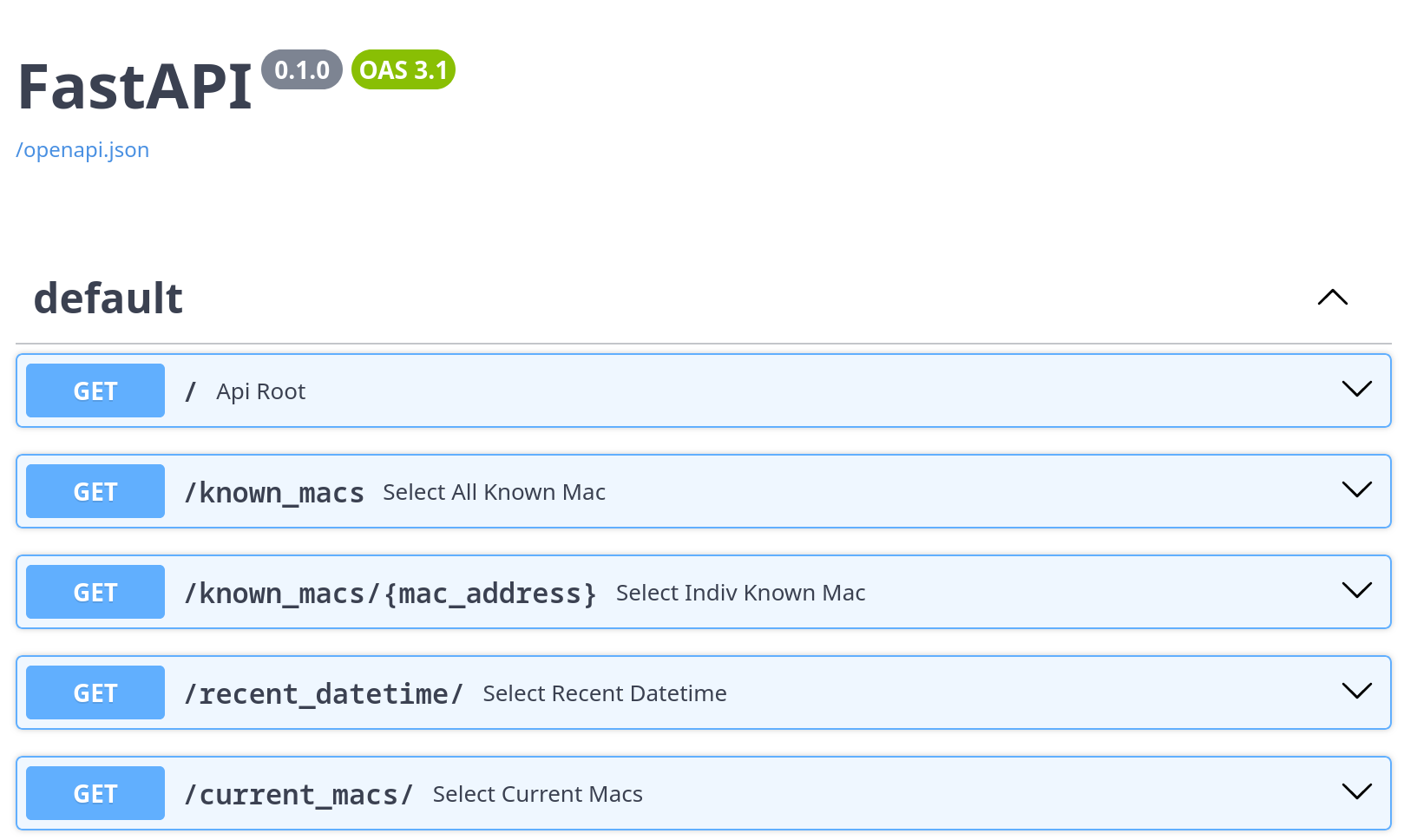
Task: Click GET button for Api Root
Action: pyautogui.click(x=95, y=390)
